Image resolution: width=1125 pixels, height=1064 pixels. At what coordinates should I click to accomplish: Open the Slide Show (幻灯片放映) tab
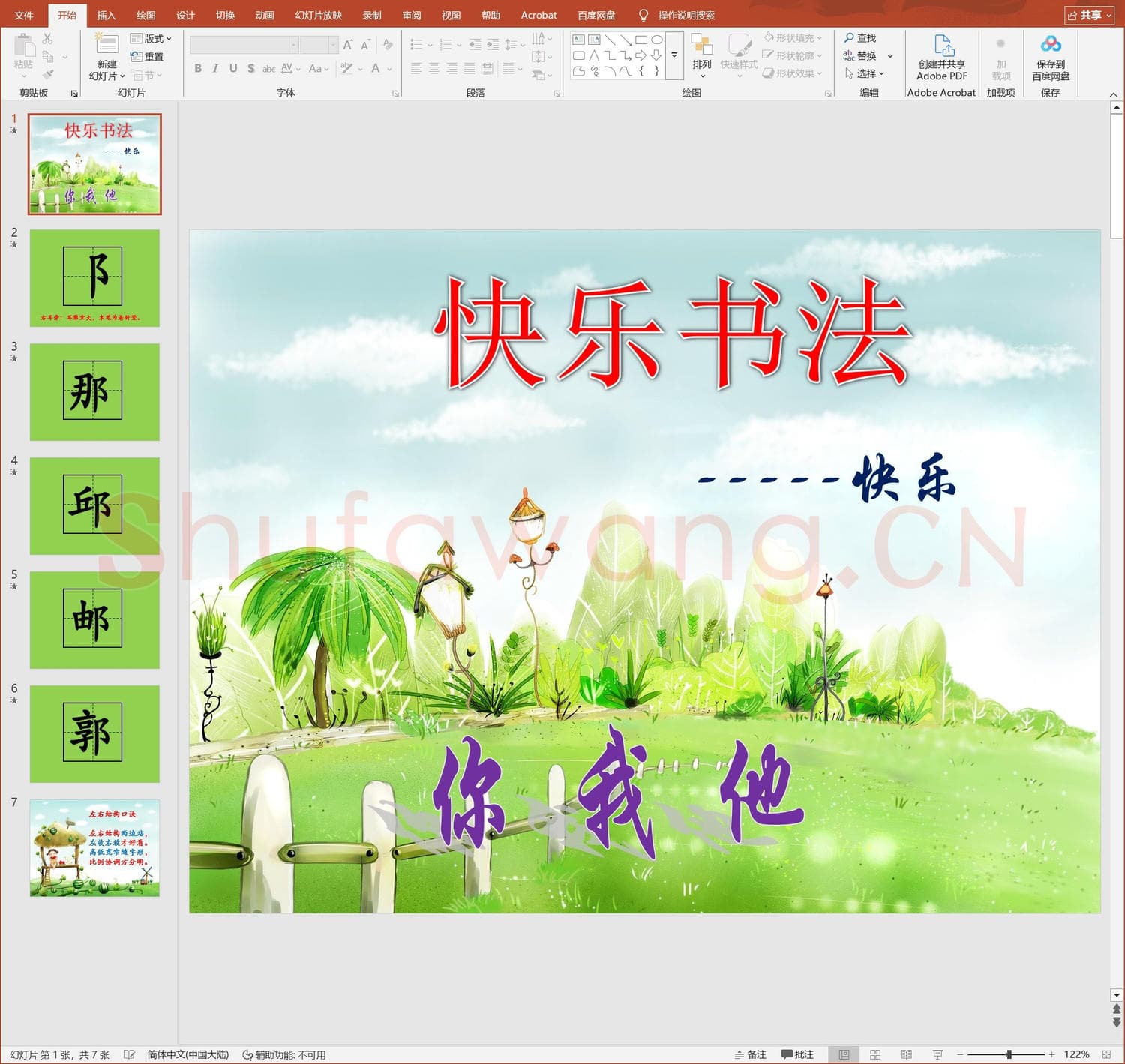(x=319, y=15)
